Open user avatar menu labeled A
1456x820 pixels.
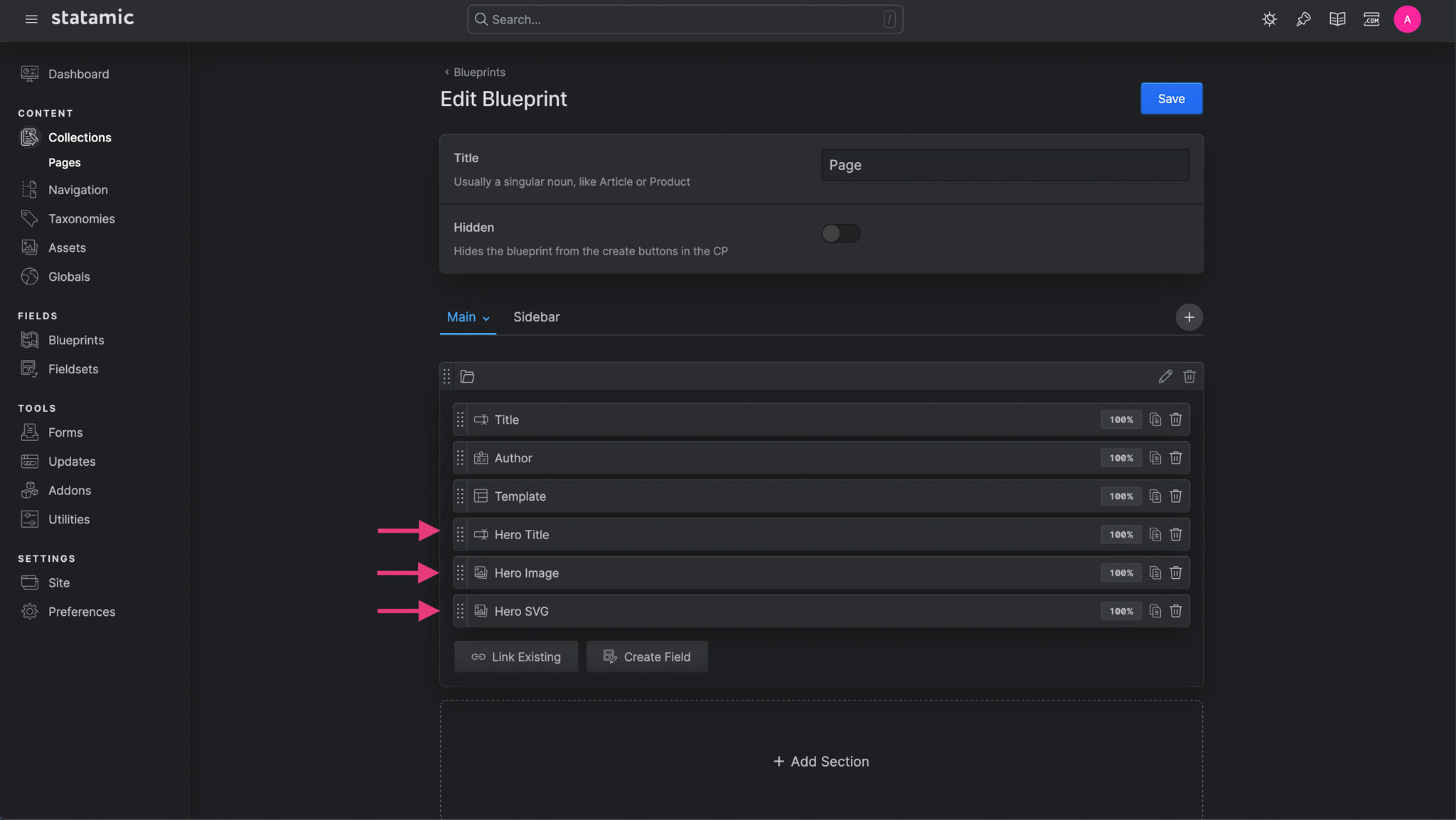1407,19
